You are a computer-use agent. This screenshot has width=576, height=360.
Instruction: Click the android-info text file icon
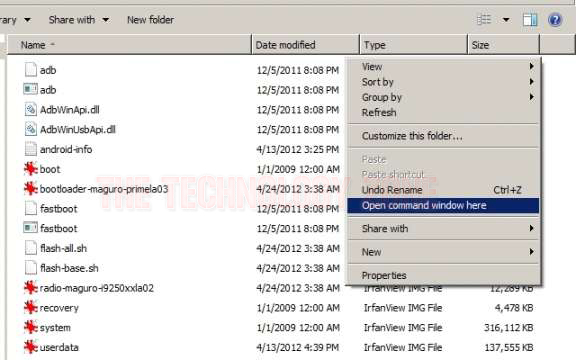31,149
